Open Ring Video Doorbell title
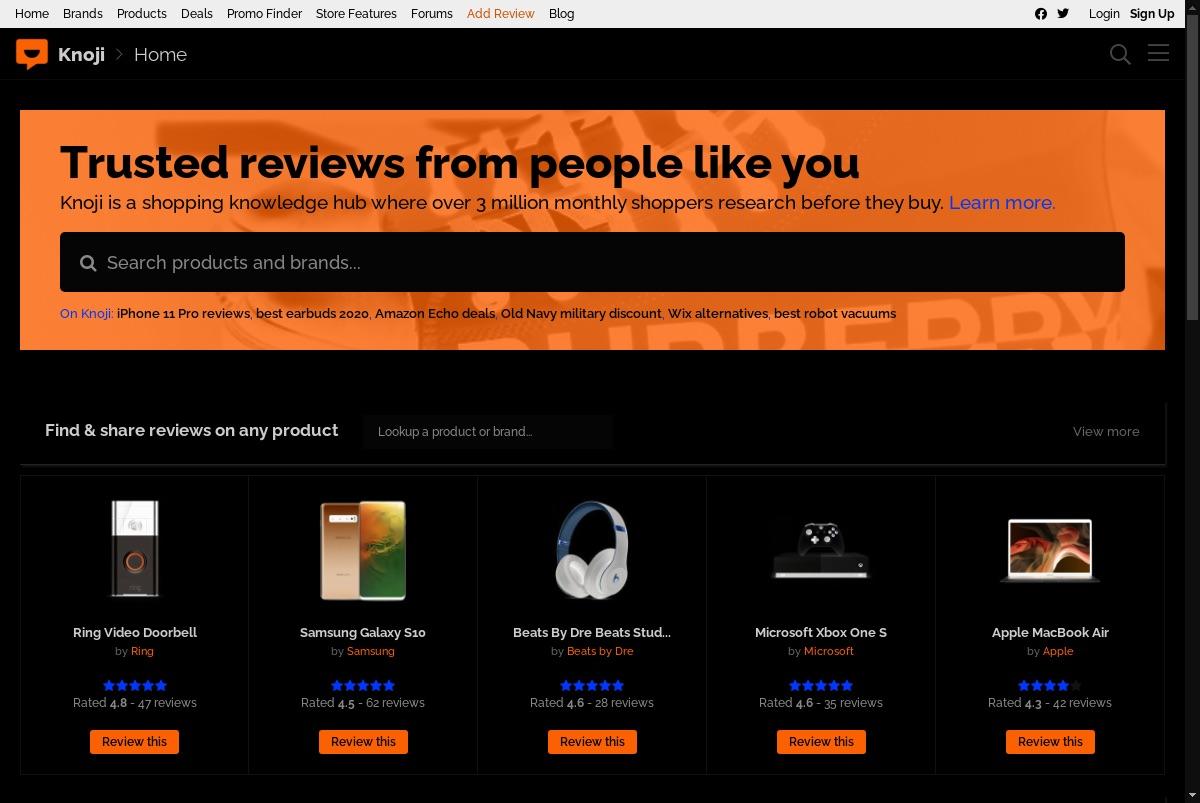 (x=135, y=632)
